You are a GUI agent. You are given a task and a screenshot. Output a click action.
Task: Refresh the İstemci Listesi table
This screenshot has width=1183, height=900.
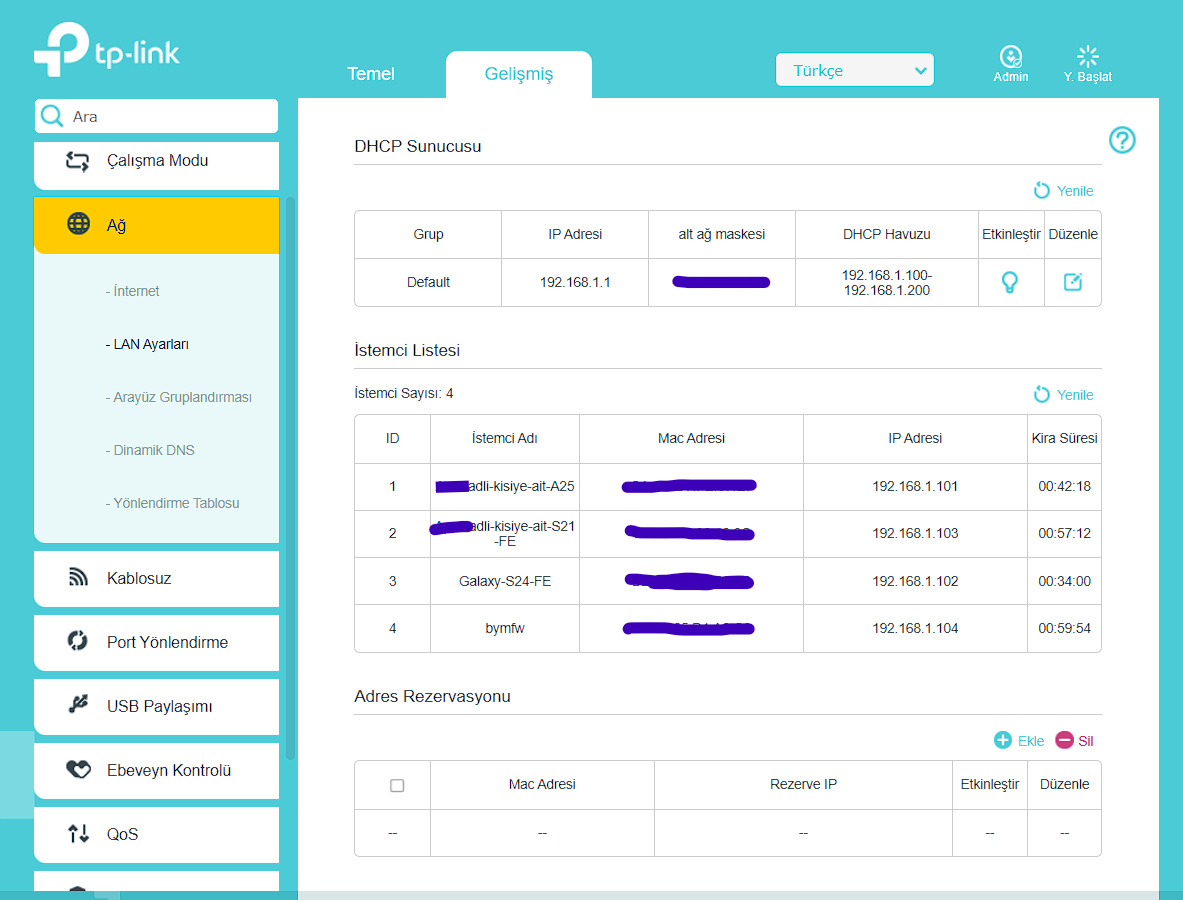click(1063, 395)
